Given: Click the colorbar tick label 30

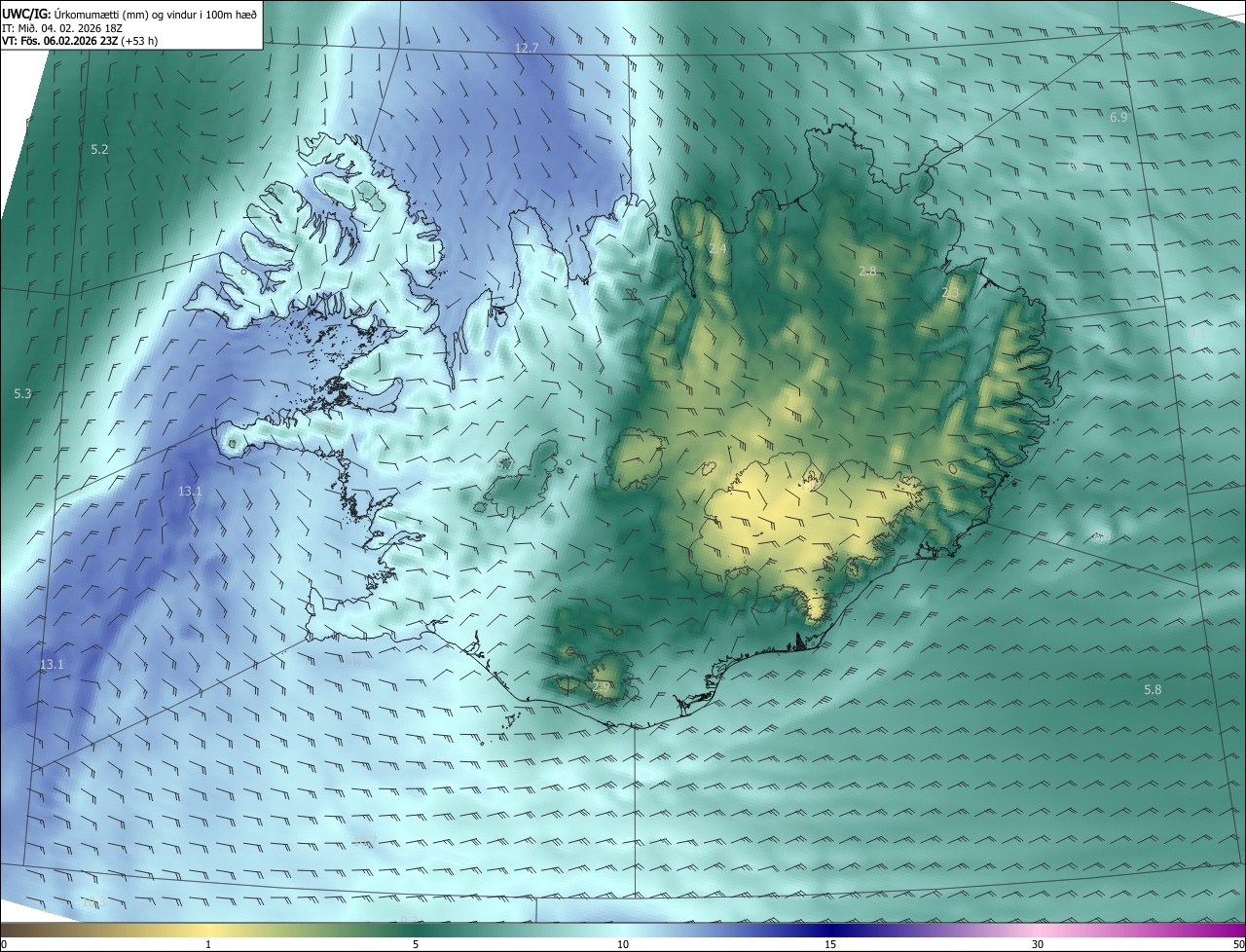Looking at the screenshot, I should point(1038,944).
